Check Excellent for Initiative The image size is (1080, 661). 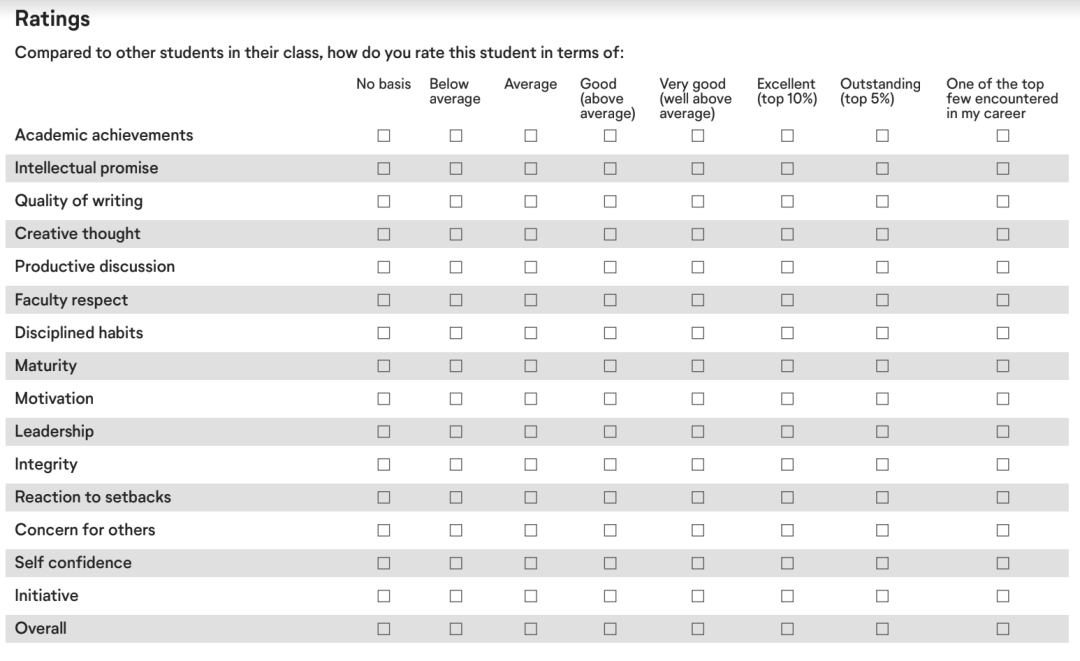pos(787,596)
